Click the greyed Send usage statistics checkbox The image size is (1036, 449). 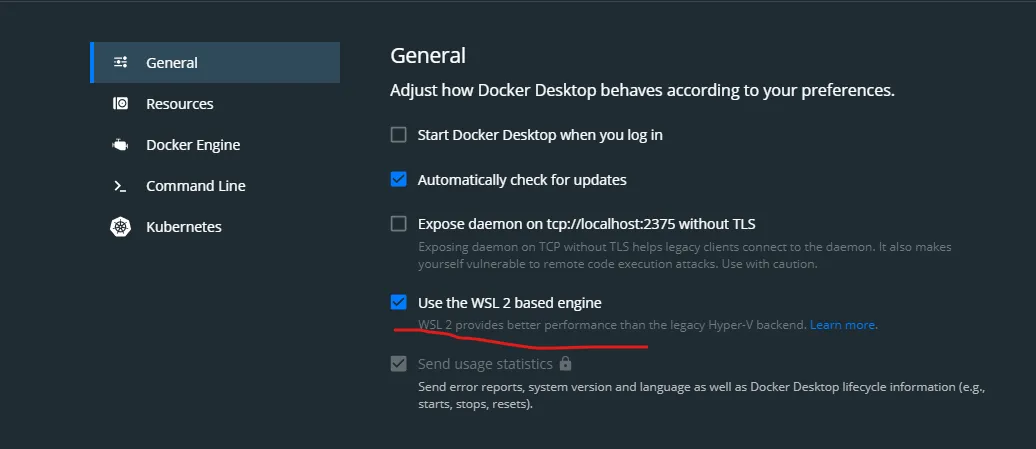pyautogui.click(x=399, y=364)
